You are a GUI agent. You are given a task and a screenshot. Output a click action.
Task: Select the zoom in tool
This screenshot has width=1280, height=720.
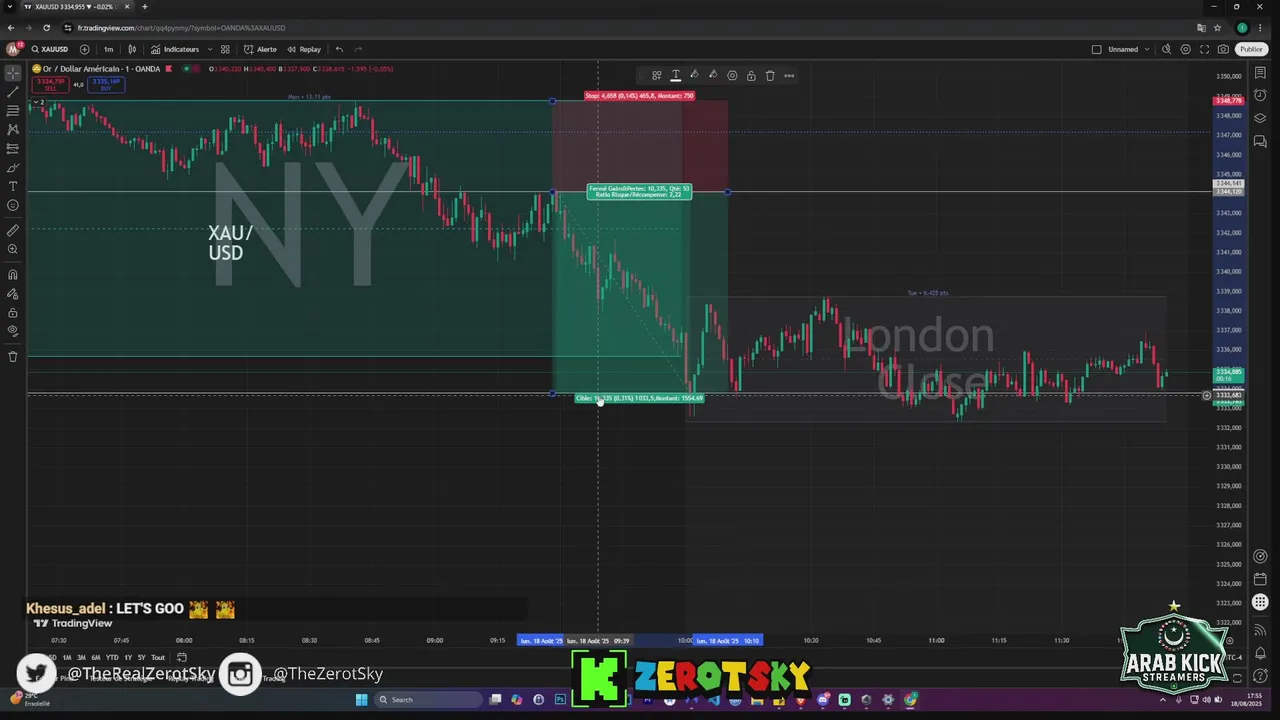(13, 249)
